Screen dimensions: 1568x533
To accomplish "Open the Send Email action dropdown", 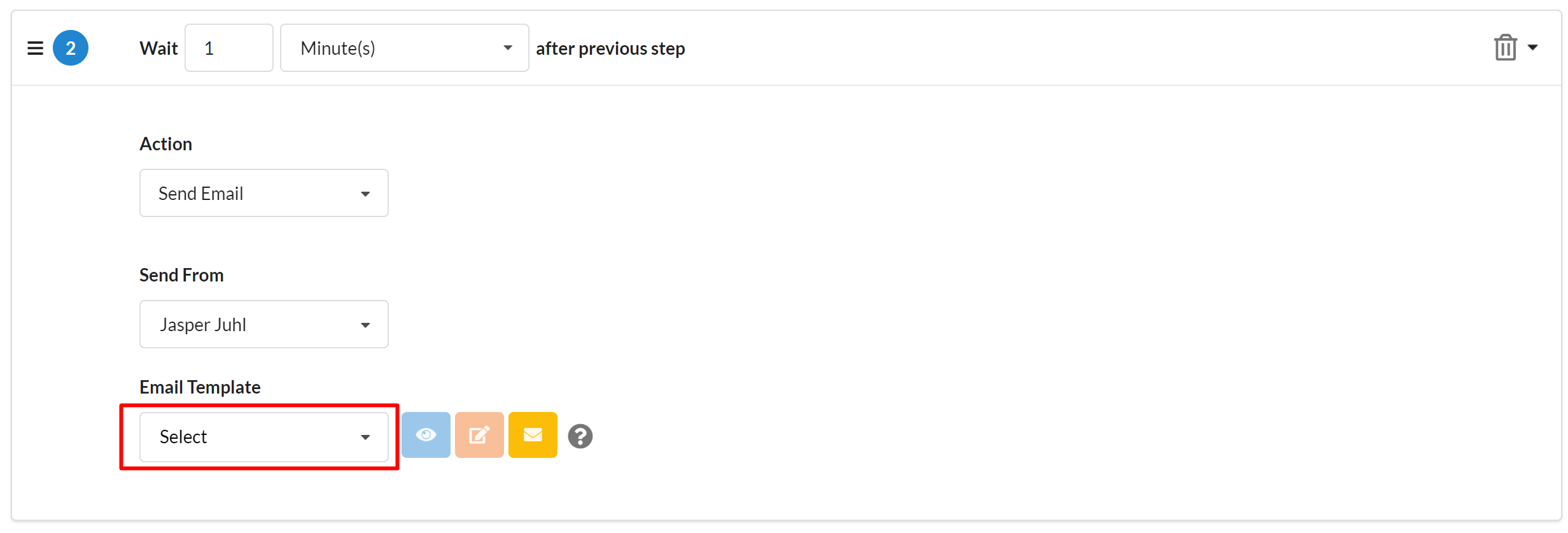I will point(263,193).
